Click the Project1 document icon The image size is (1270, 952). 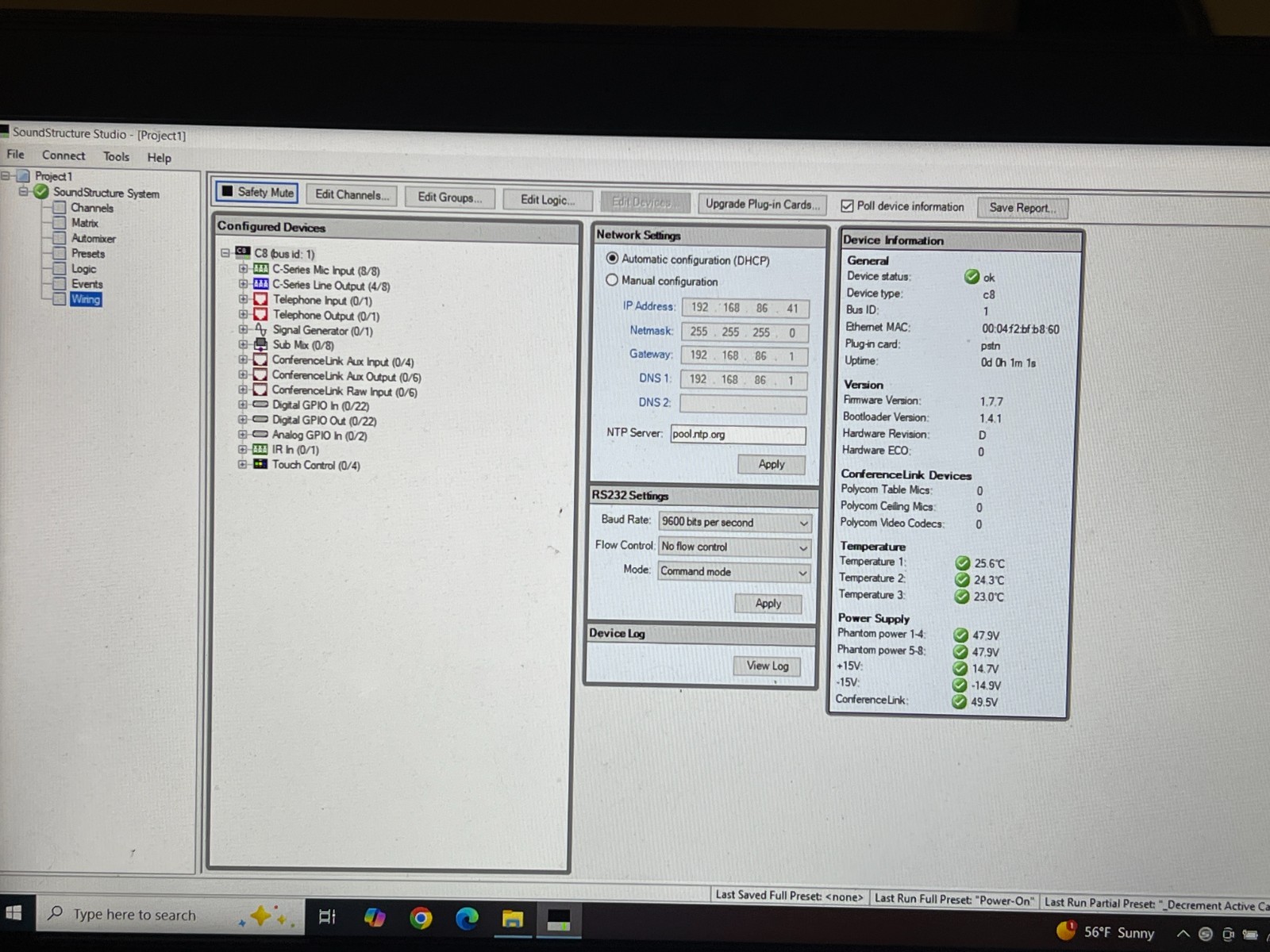[24, 176]
